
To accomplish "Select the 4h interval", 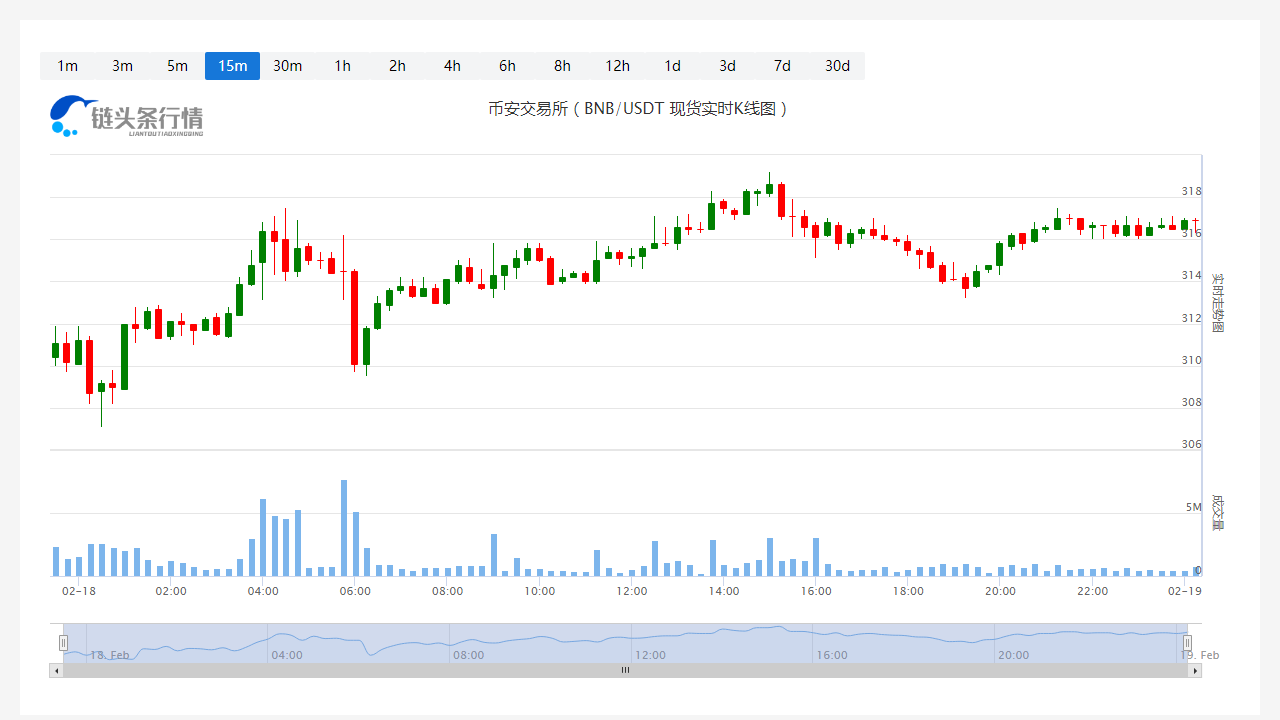I will pos(452,66).
